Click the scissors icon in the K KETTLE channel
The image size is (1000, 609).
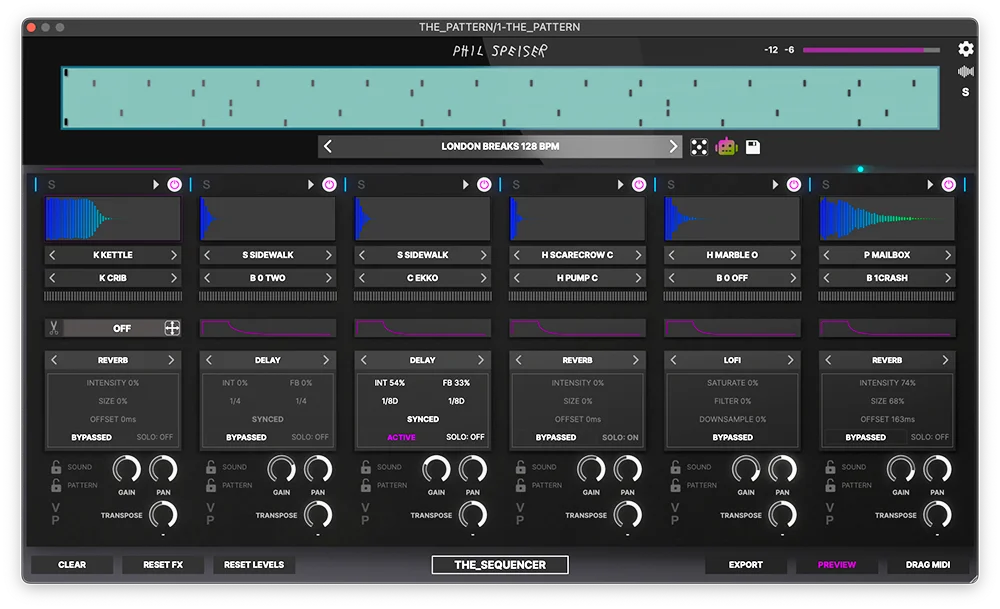(54, 328)
